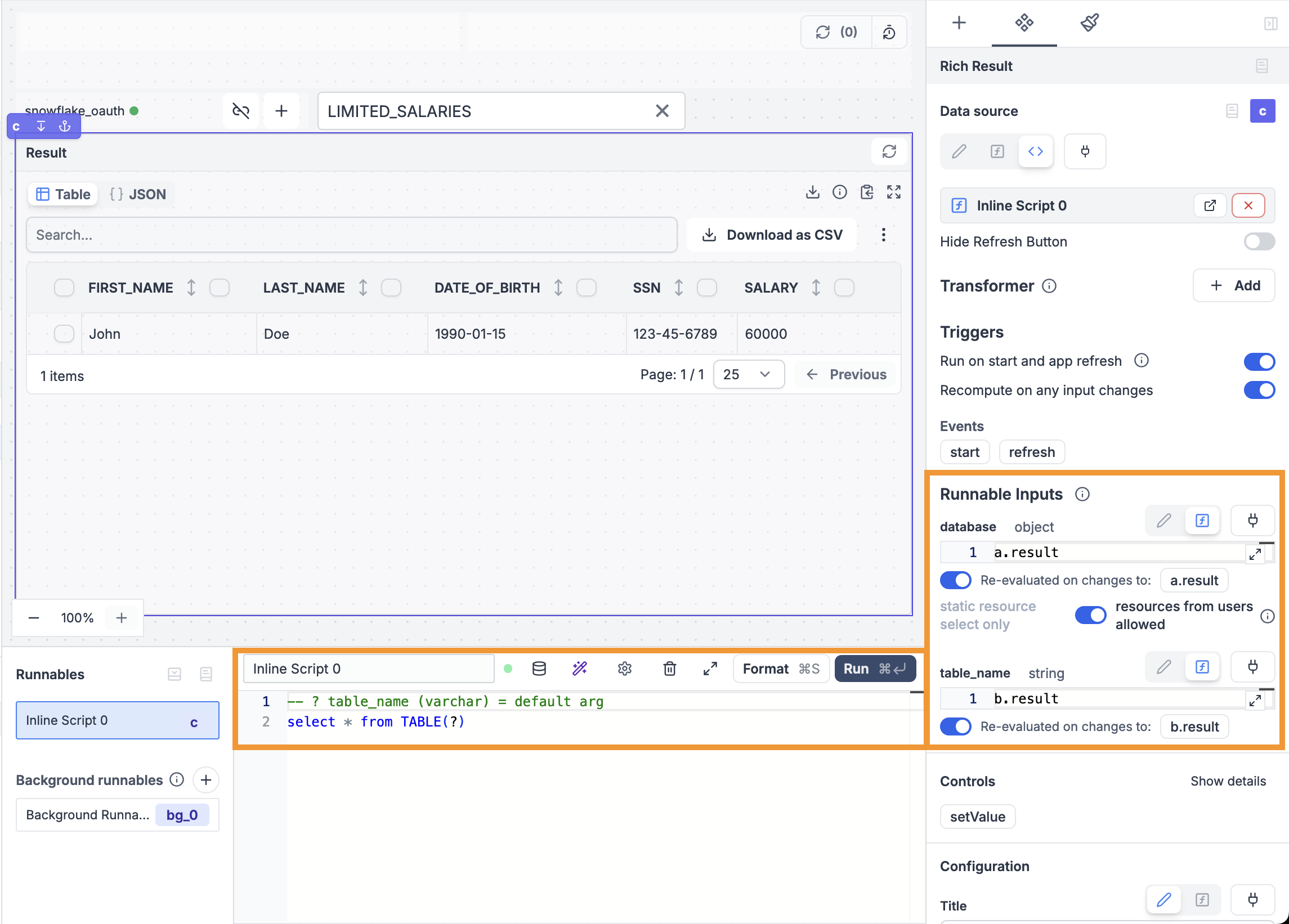Download the result as CSV

772,234
